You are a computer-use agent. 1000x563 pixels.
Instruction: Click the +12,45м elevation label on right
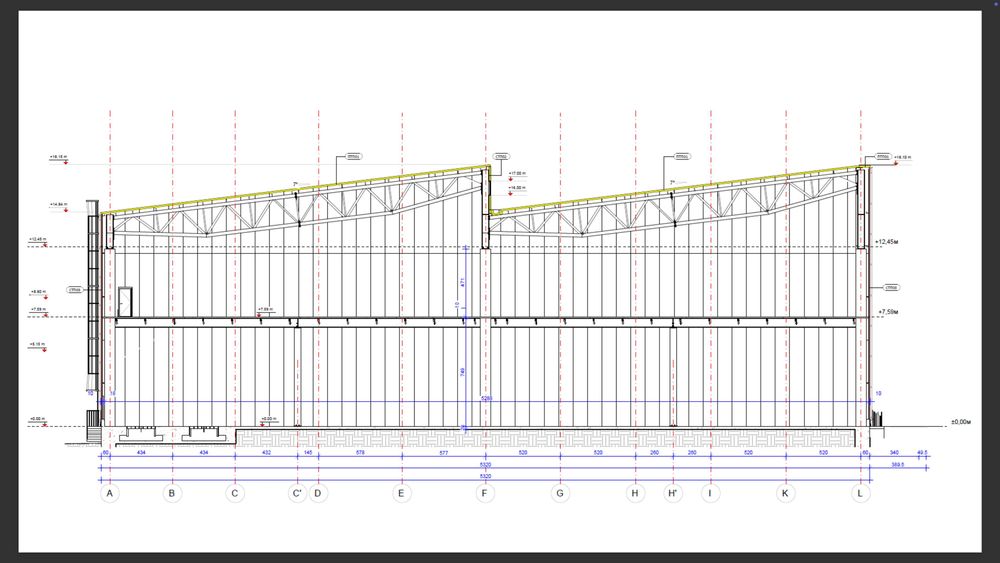click(886, 242)
